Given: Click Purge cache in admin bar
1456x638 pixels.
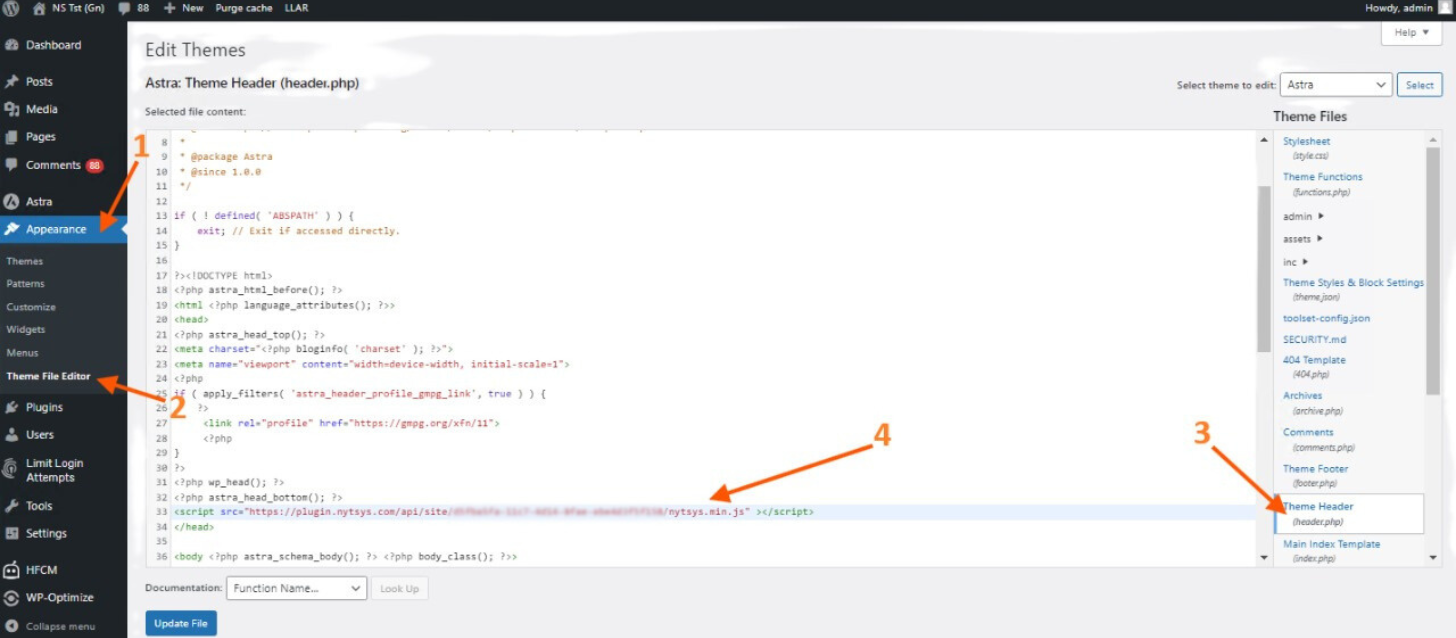Looking at the screenshot, I should pyautogui.click(x=243, y=8).
